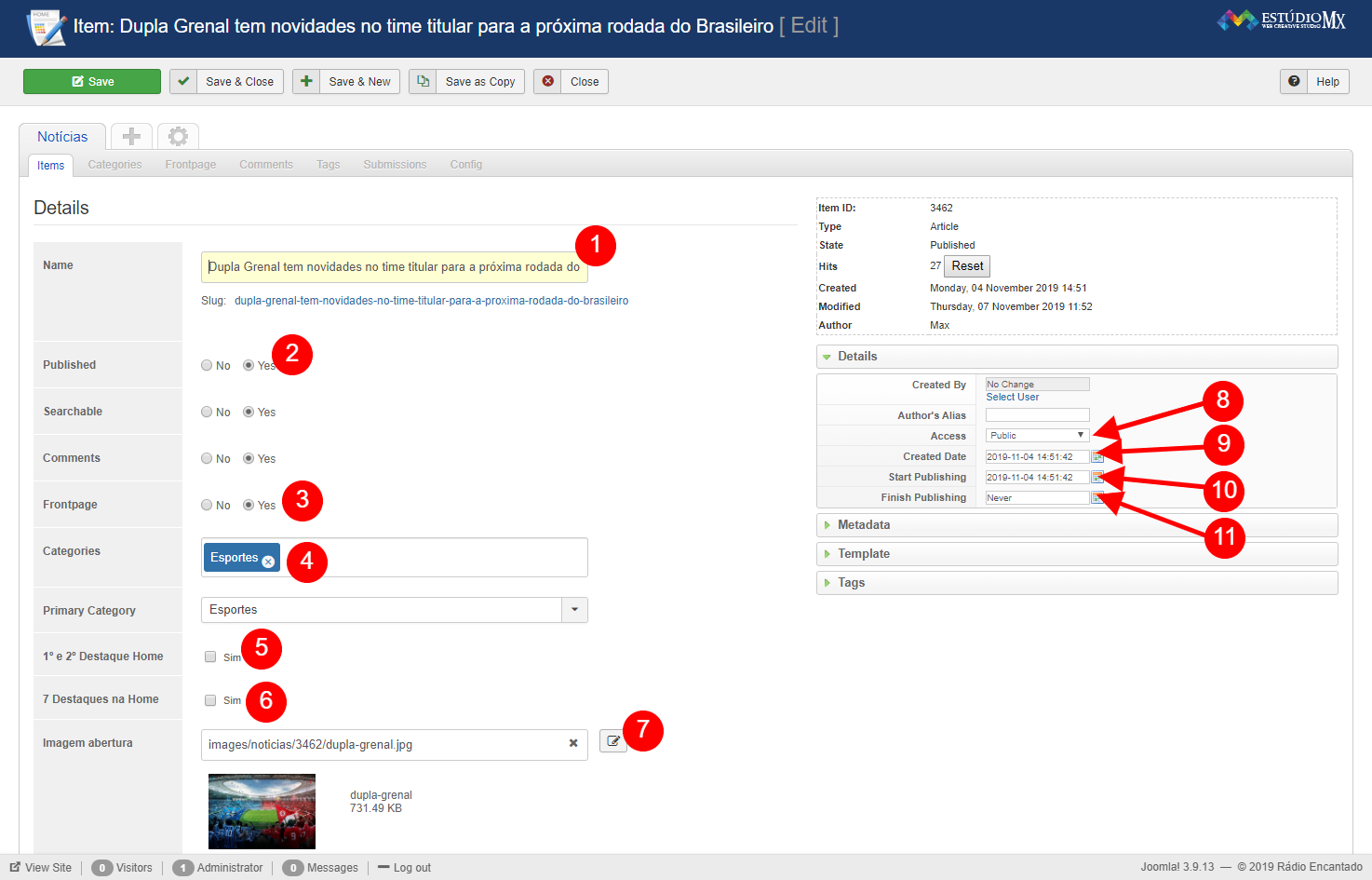Go to the Frontpage tab
The width and height of the screenshot is (1372, 880).
(190, 165)
